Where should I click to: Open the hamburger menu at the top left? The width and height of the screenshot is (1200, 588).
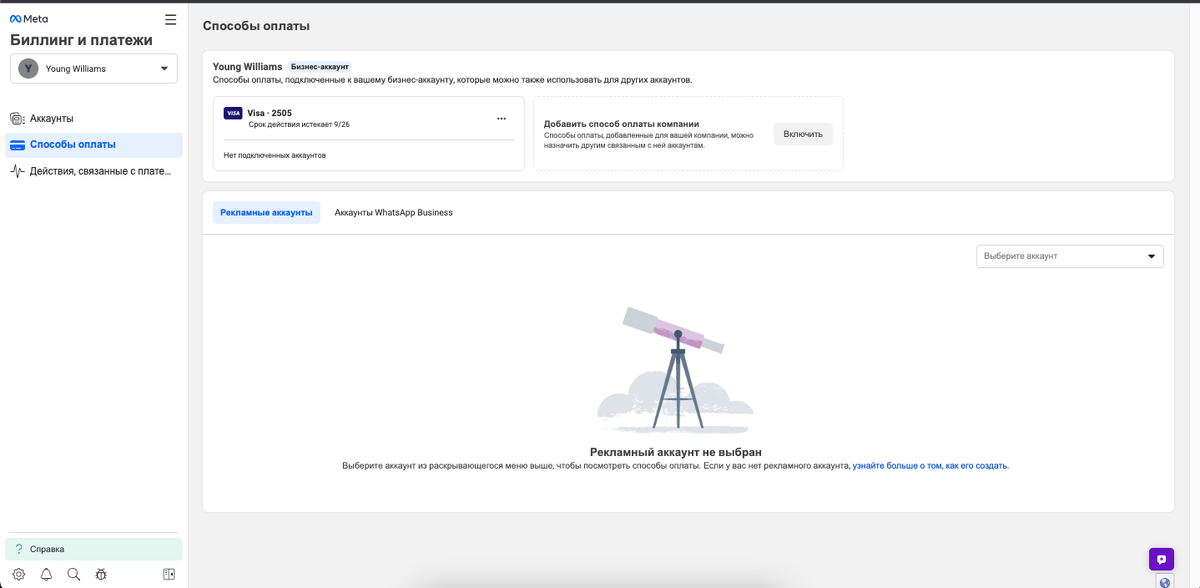point(170,18)
